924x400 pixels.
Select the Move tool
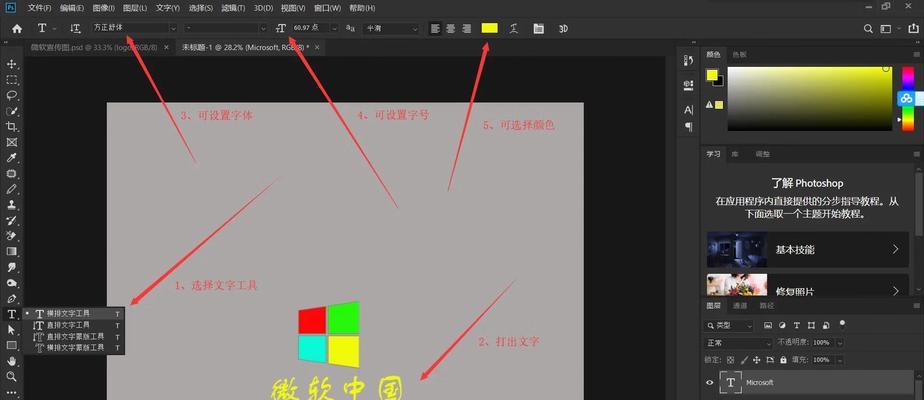point(11,64)
